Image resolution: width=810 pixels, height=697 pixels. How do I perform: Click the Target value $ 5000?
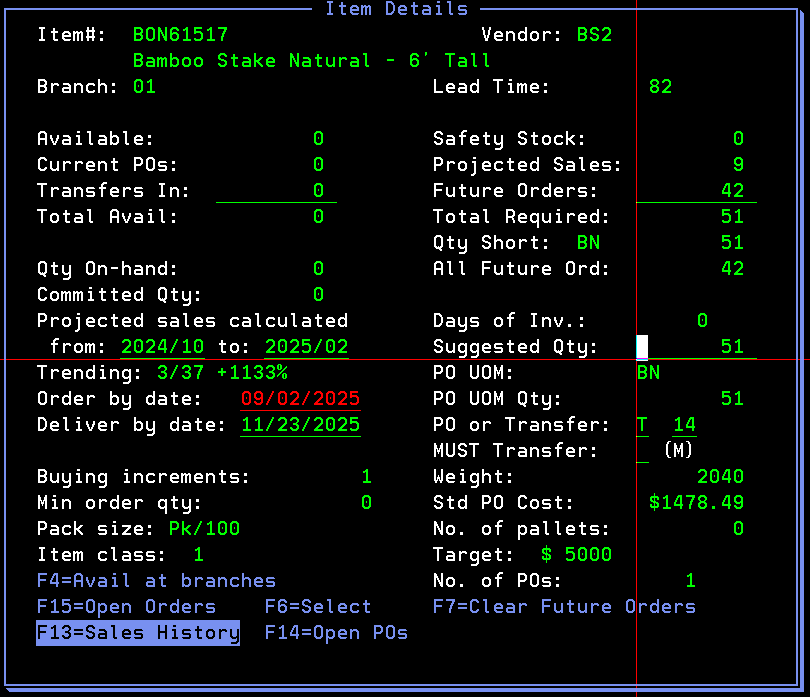click(x=576, y=555)
